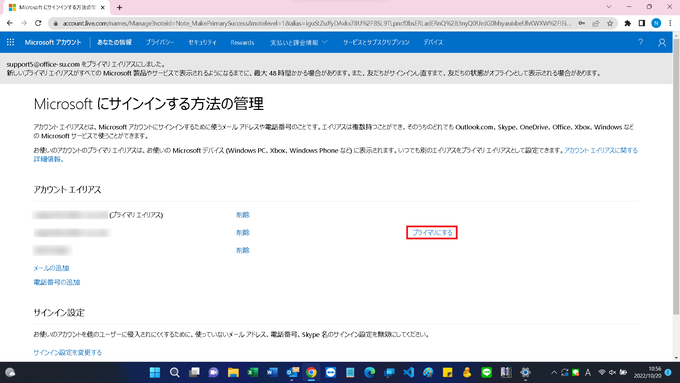
Task: Go forward in browser history
Action: tap(24, 23)
